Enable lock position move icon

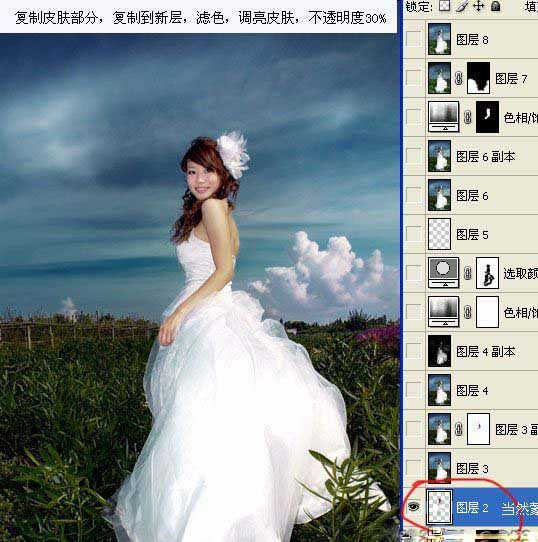tap(479, 6)
